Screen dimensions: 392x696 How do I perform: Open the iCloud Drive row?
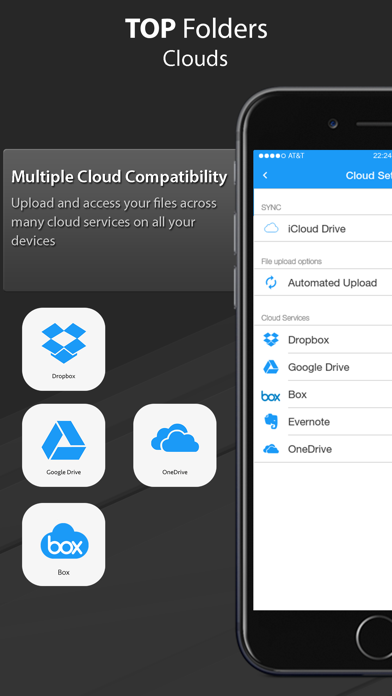pyautogui.click(x=323, y=229)
